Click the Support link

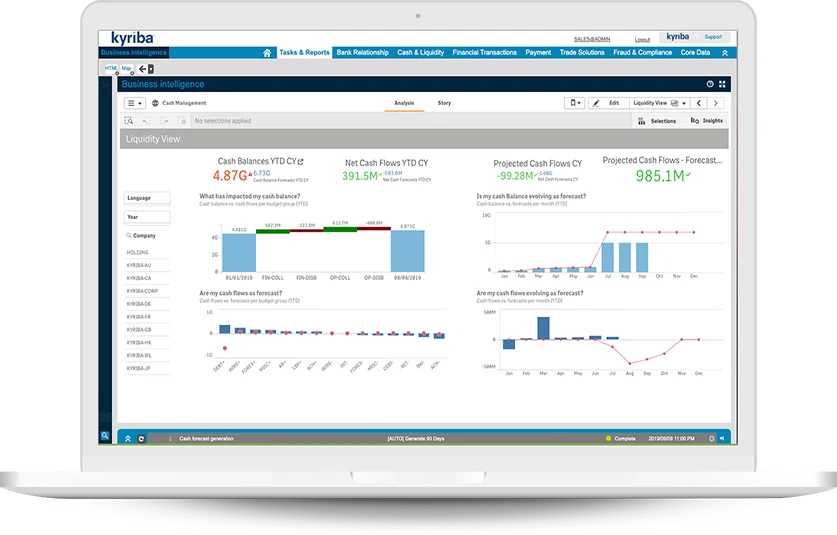713,37
